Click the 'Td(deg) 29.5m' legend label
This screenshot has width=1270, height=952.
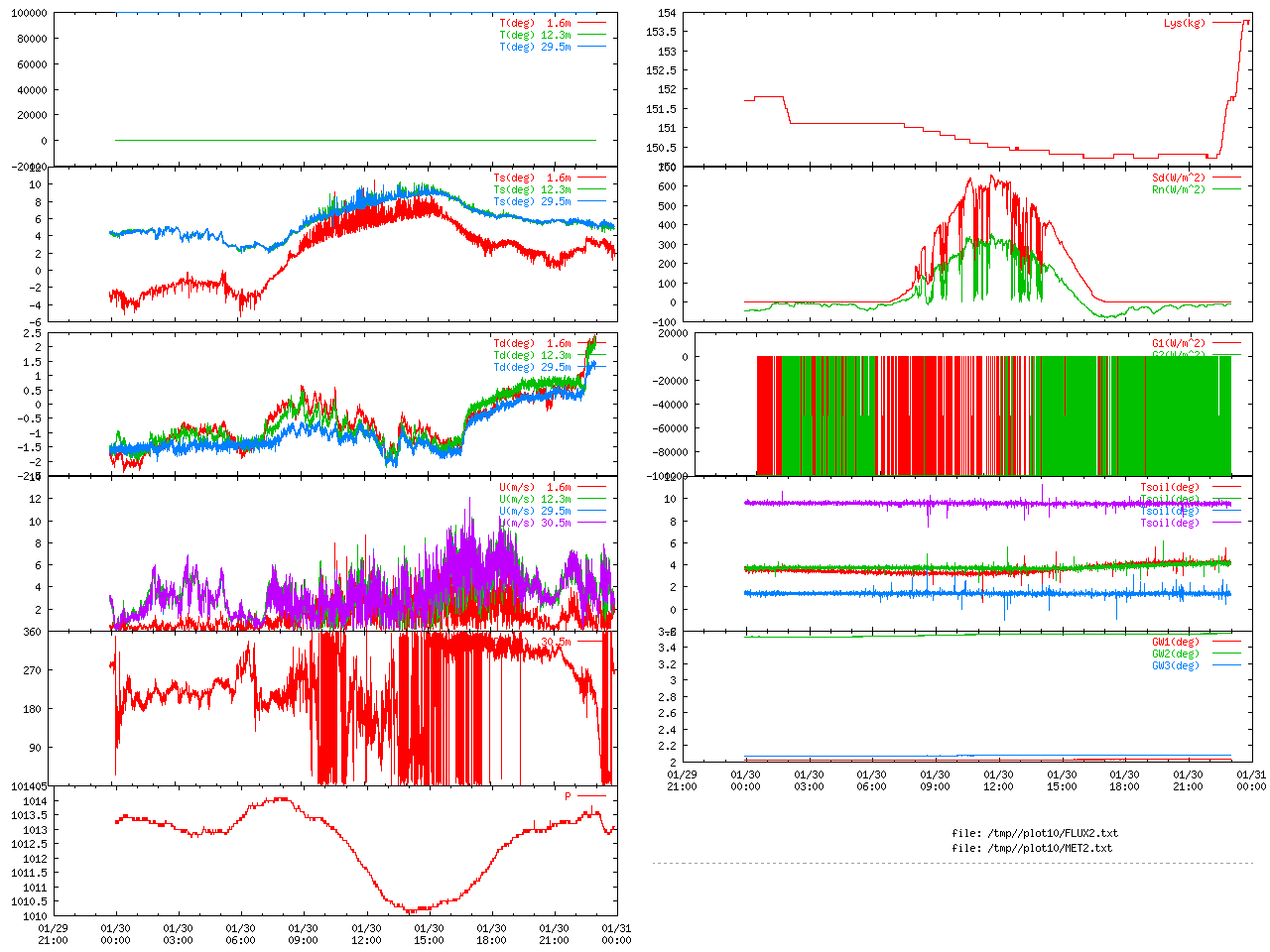533,368
